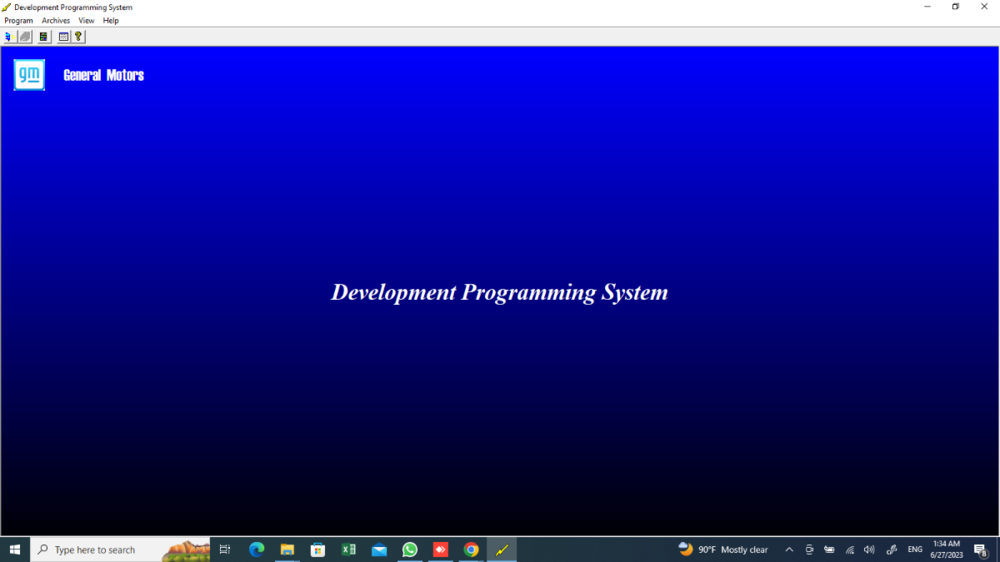Click the colorful stacked-bars toolbar icon
The image size is (1000, 562).
tap(43, 37)
